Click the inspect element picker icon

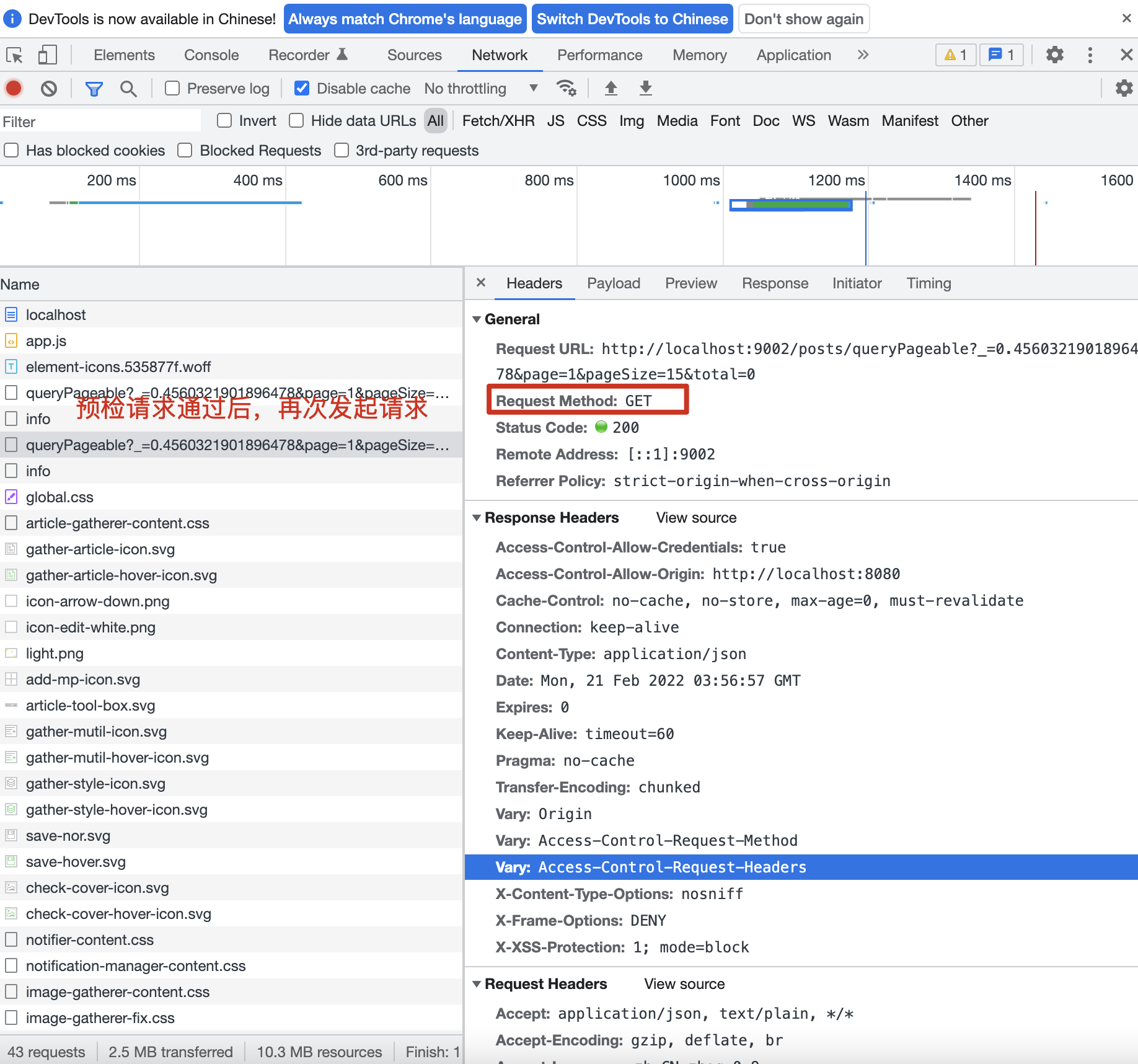[14, 56]
